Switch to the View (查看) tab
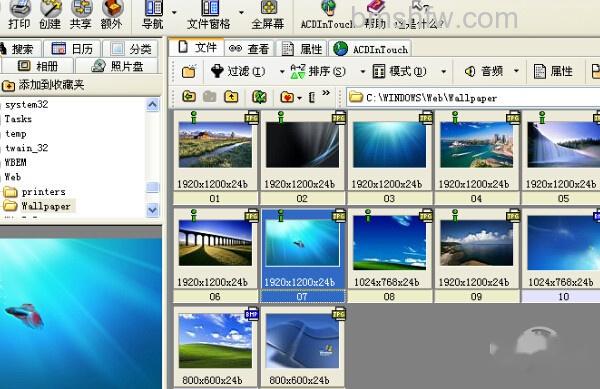The image size is (600, 389). click(x=249, y=49)
